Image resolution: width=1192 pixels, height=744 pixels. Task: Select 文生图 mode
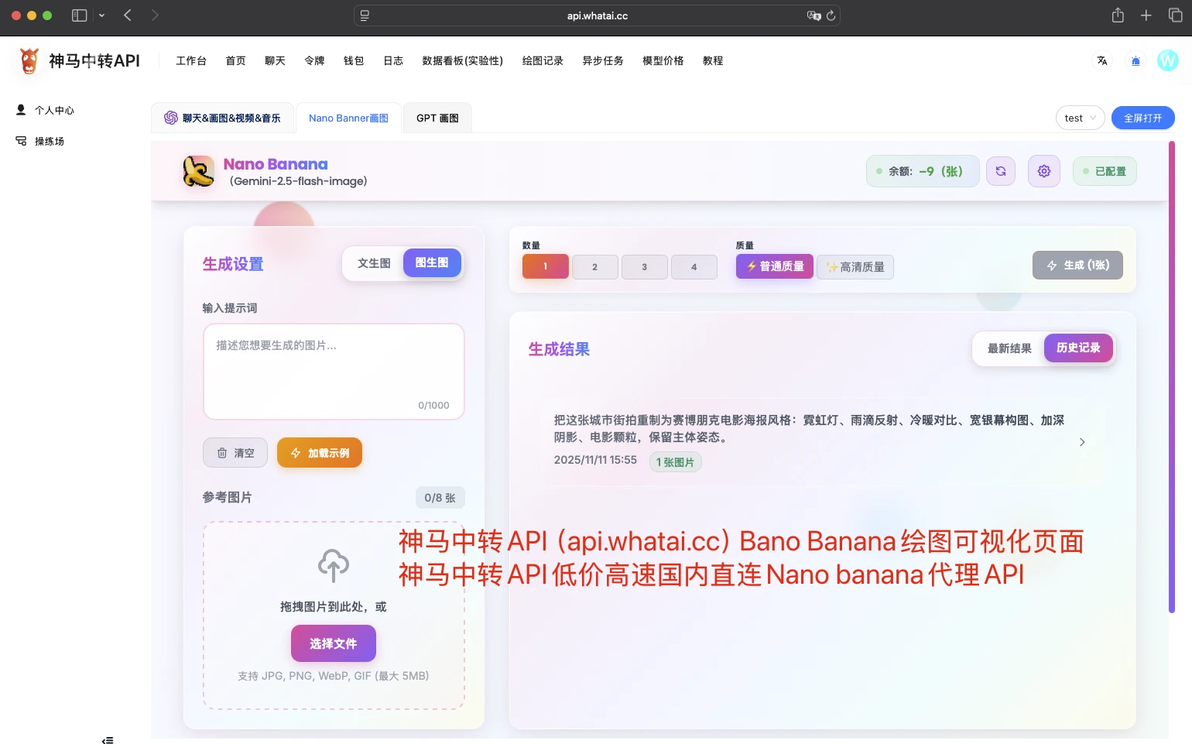(x=373, y=263)
